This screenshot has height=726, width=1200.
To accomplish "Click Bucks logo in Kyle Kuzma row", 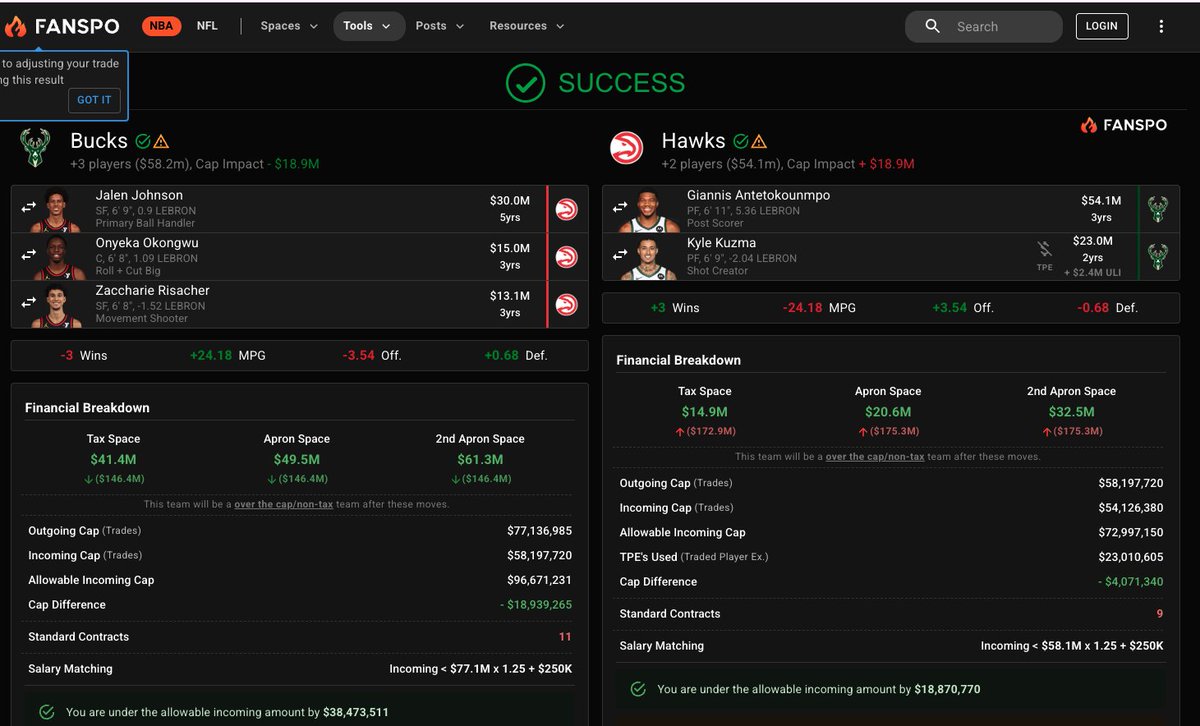I will (x=1158, y=257).
